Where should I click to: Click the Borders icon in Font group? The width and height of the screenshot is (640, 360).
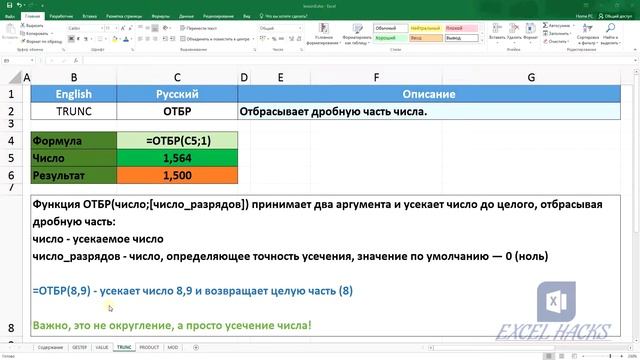[100, 39]
